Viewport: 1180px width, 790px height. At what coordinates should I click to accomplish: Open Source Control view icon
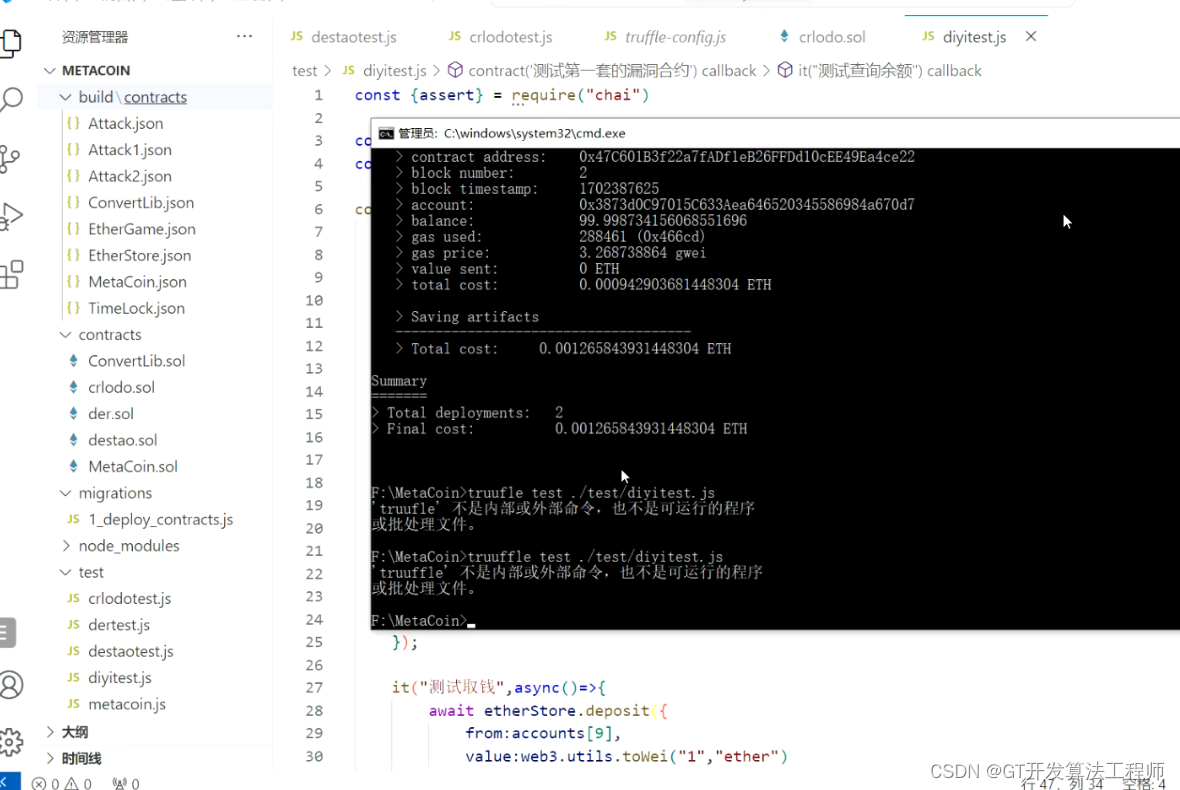pyautogui.click(x=10, y=158)
